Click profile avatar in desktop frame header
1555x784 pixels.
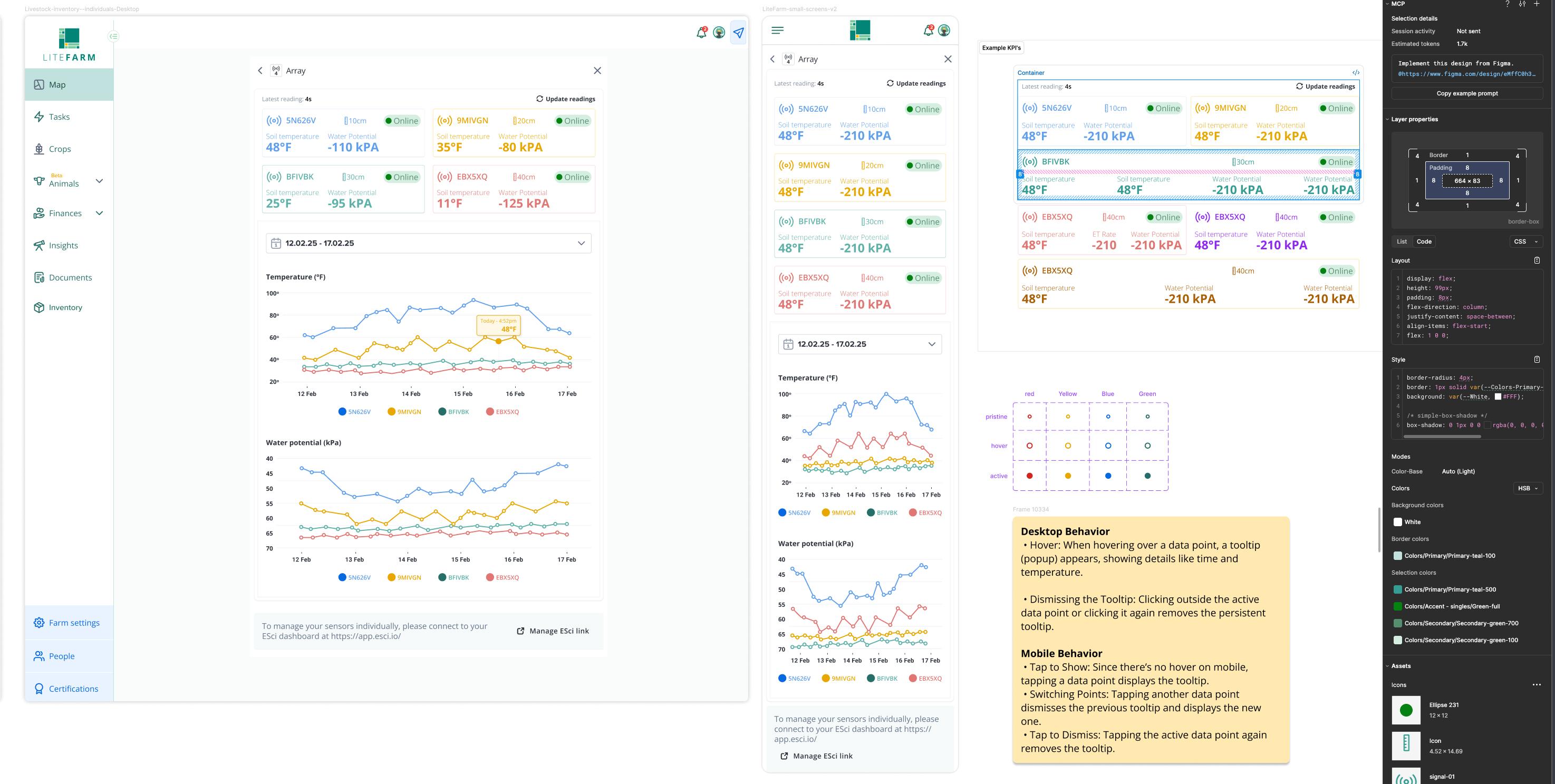tap(719, 33)
